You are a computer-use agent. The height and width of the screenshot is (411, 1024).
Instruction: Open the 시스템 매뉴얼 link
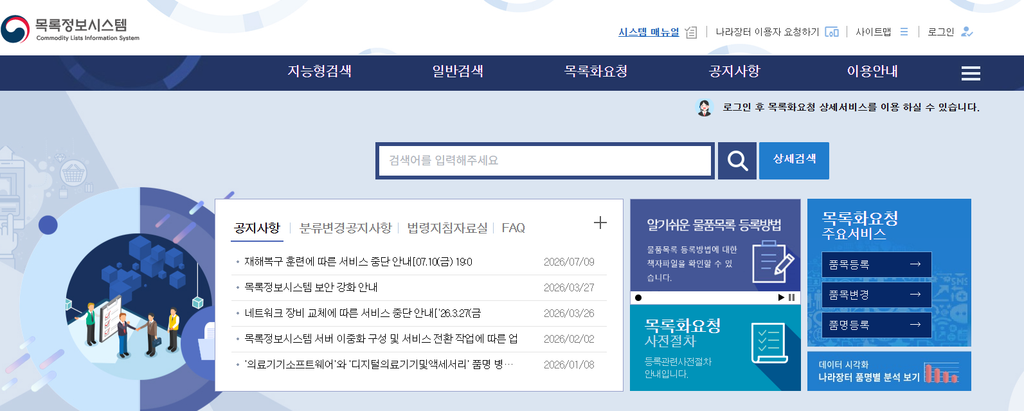point(648,31)
